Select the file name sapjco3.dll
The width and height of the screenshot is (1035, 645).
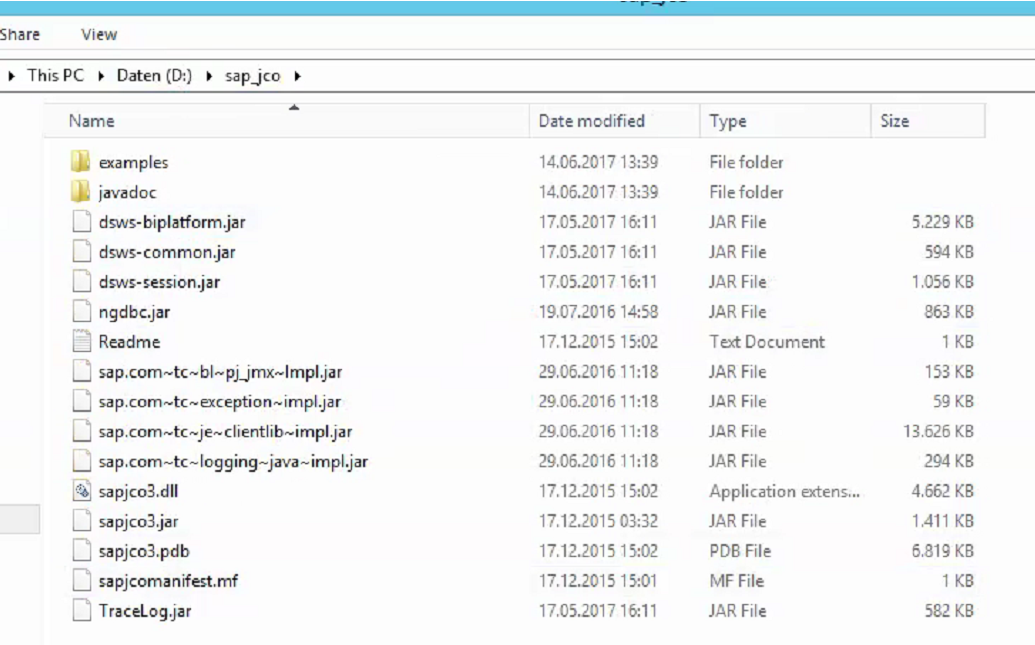[138, 491]
